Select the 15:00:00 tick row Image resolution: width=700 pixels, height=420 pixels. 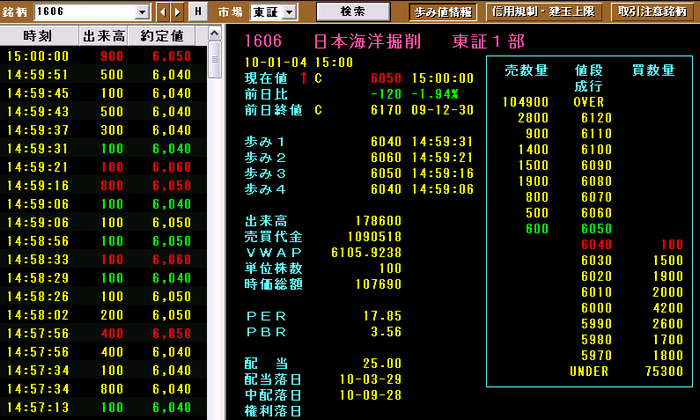pyautogui.click(x=103, y=56)
